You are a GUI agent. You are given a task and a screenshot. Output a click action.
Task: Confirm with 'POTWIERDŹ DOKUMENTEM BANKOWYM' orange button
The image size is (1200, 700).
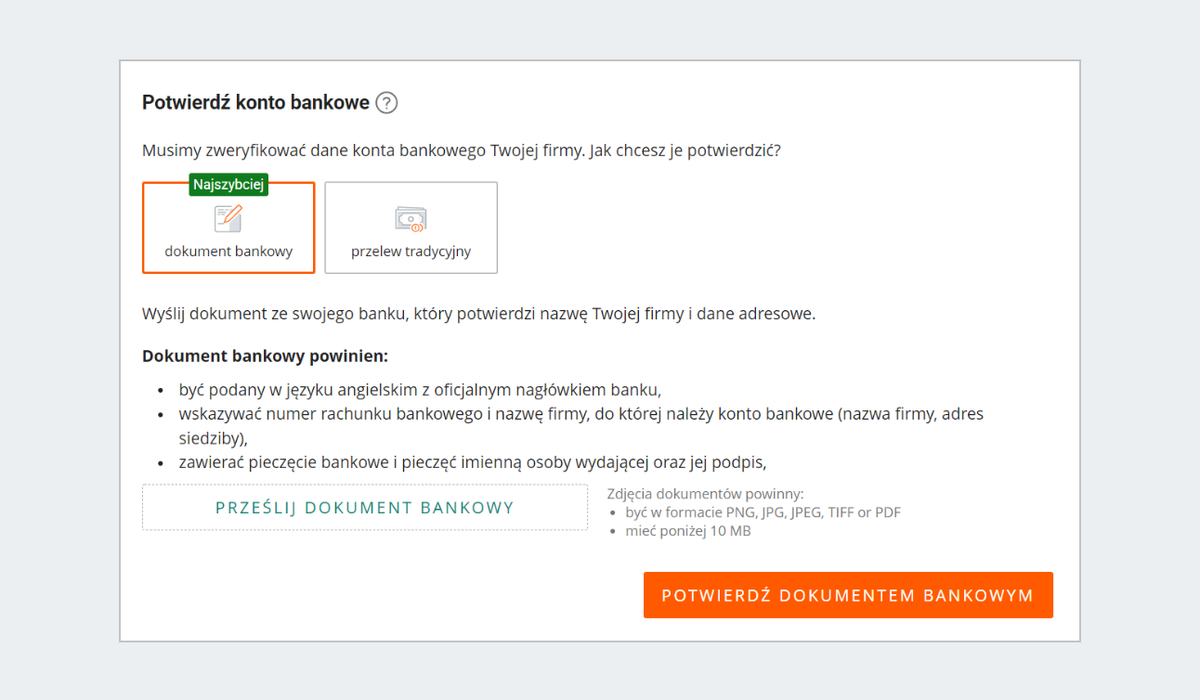tap(848, 595)
